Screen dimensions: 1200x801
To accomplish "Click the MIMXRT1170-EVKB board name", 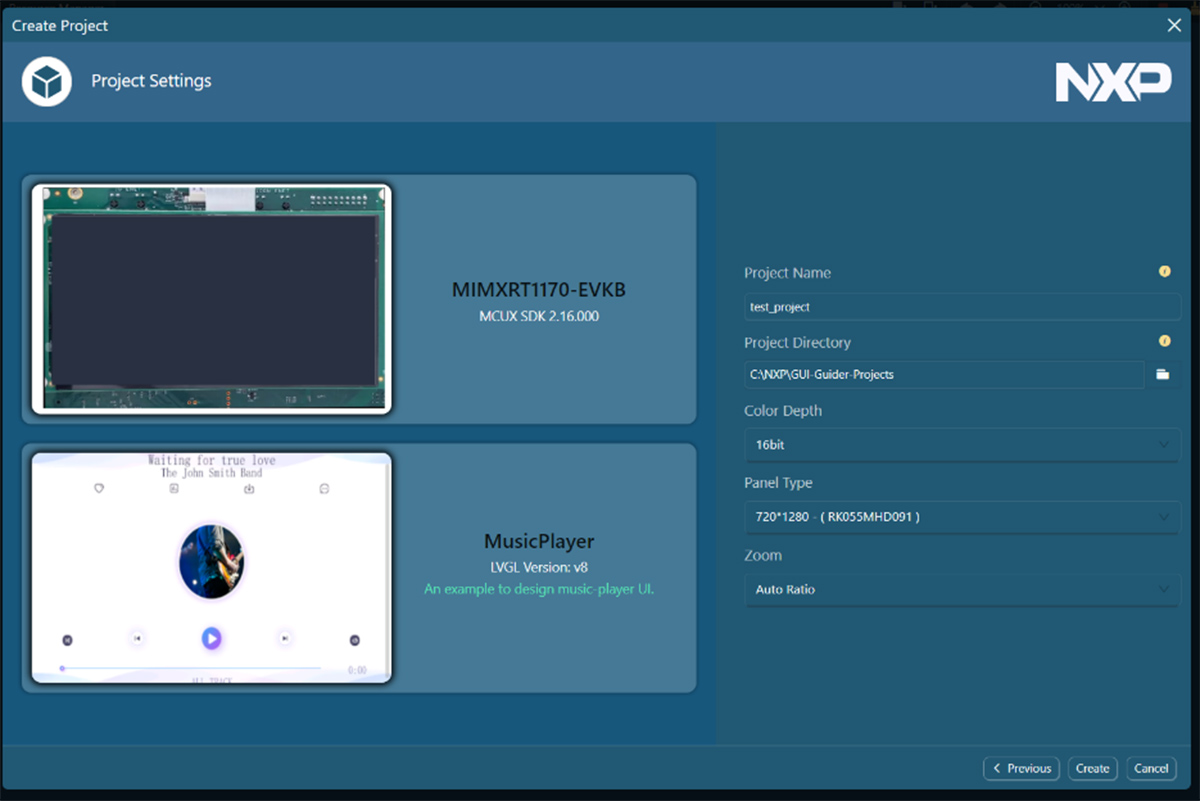I will (539, 290).
